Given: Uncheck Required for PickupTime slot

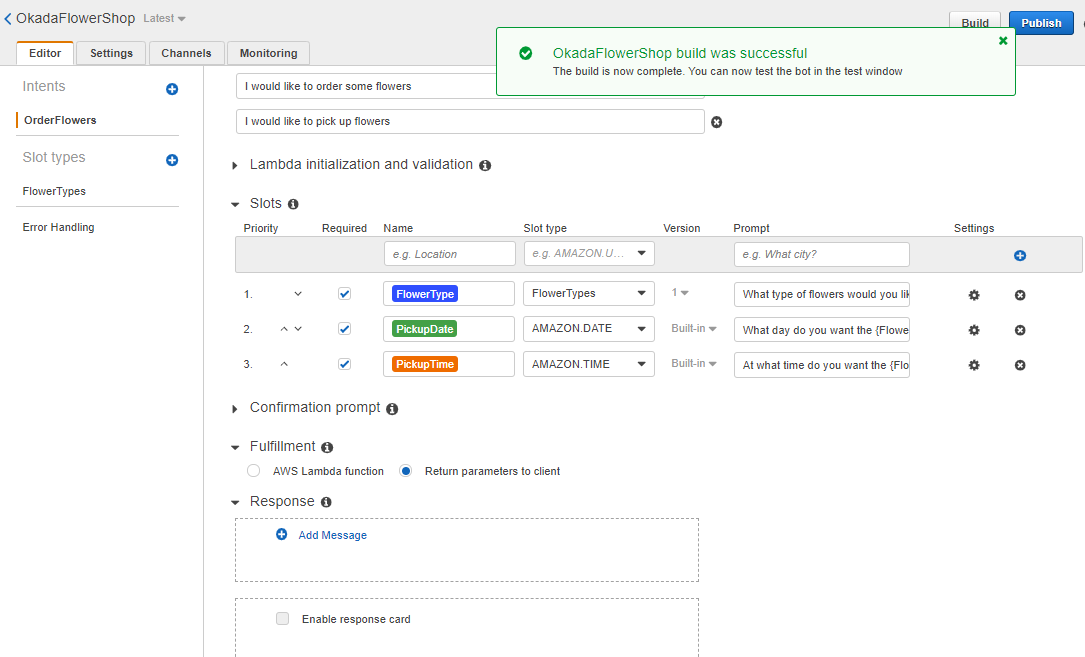Looking at the screenshot, I should tap(344, 364).
